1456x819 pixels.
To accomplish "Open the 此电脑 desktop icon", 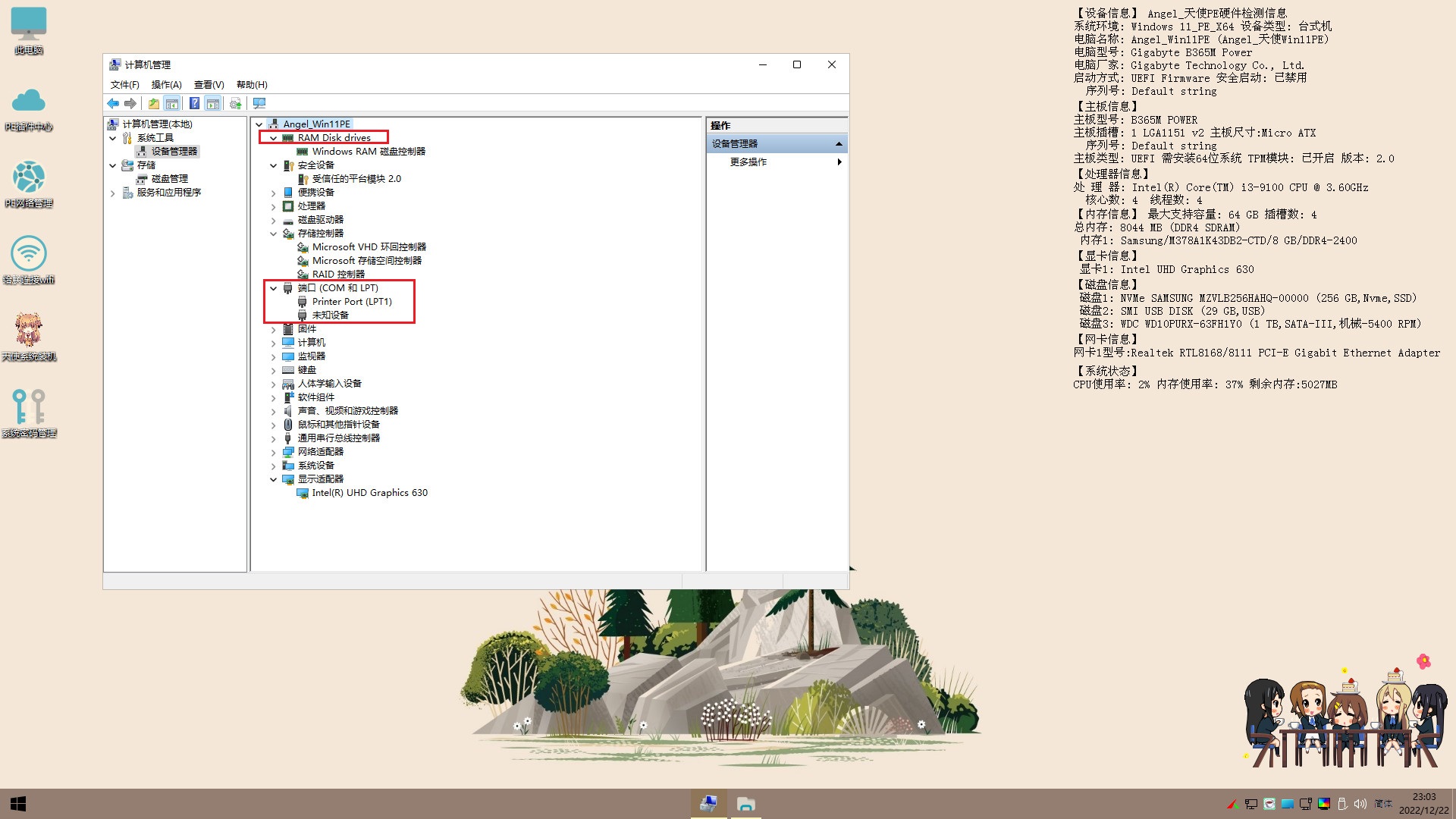I will coord(29,30).
